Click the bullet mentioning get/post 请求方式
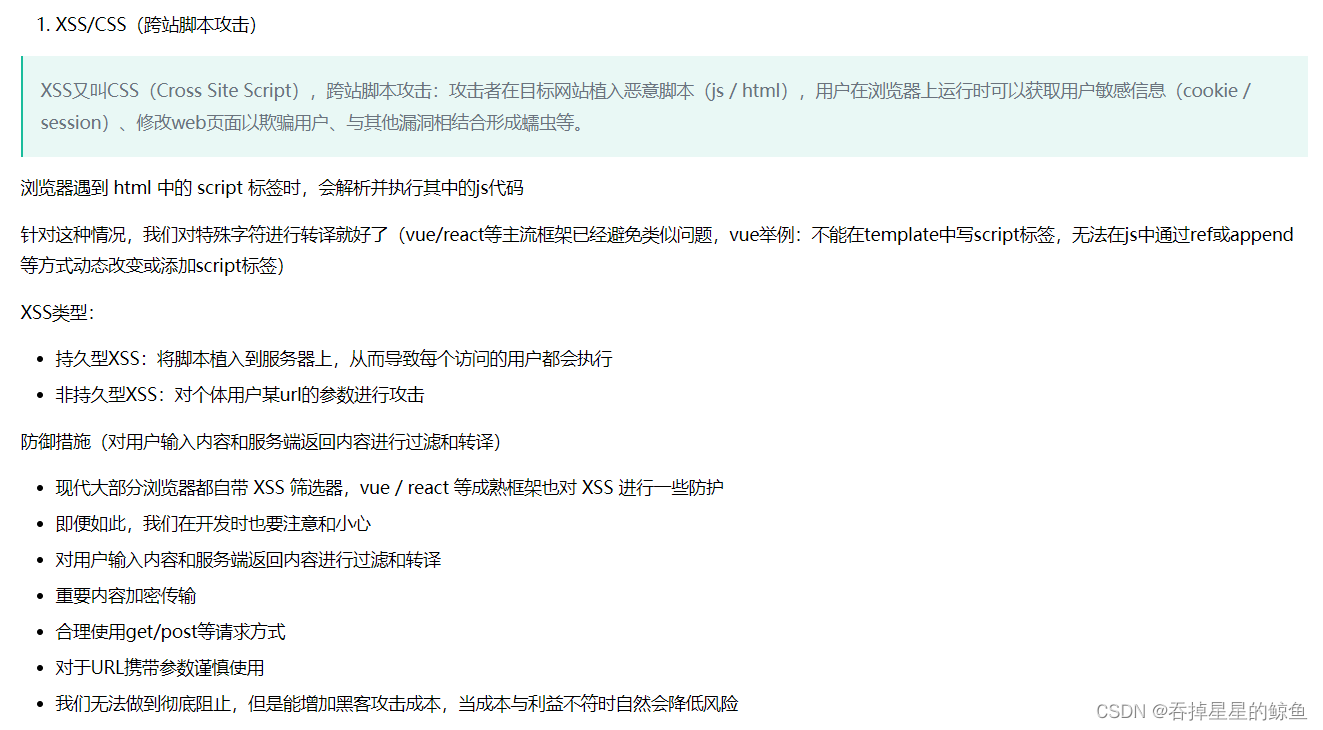The image size is (1323, 730). point(169,631)
